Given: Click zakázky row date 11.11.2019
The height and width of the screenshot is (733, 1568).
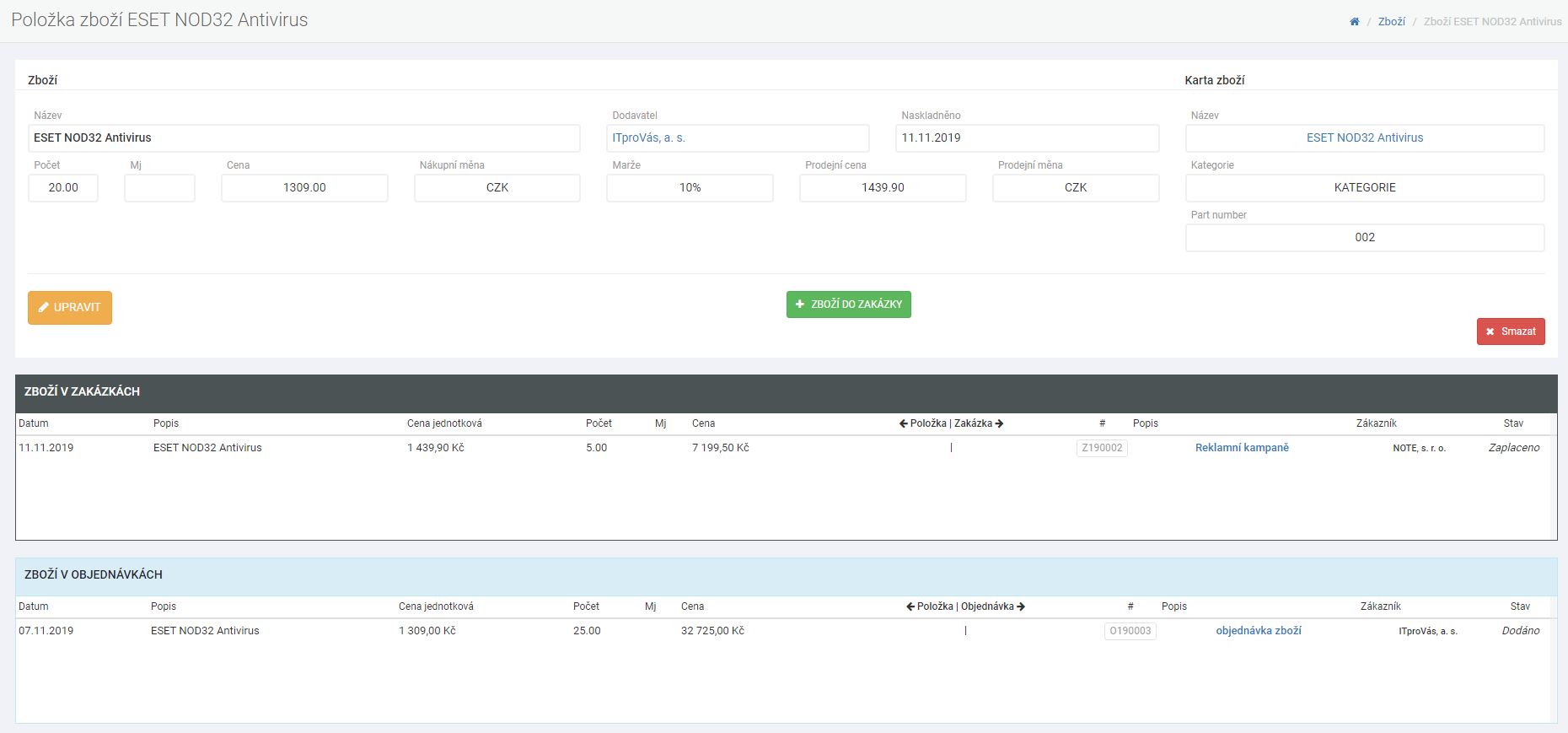Looking at the screenshot, I should tap(46, 448).
